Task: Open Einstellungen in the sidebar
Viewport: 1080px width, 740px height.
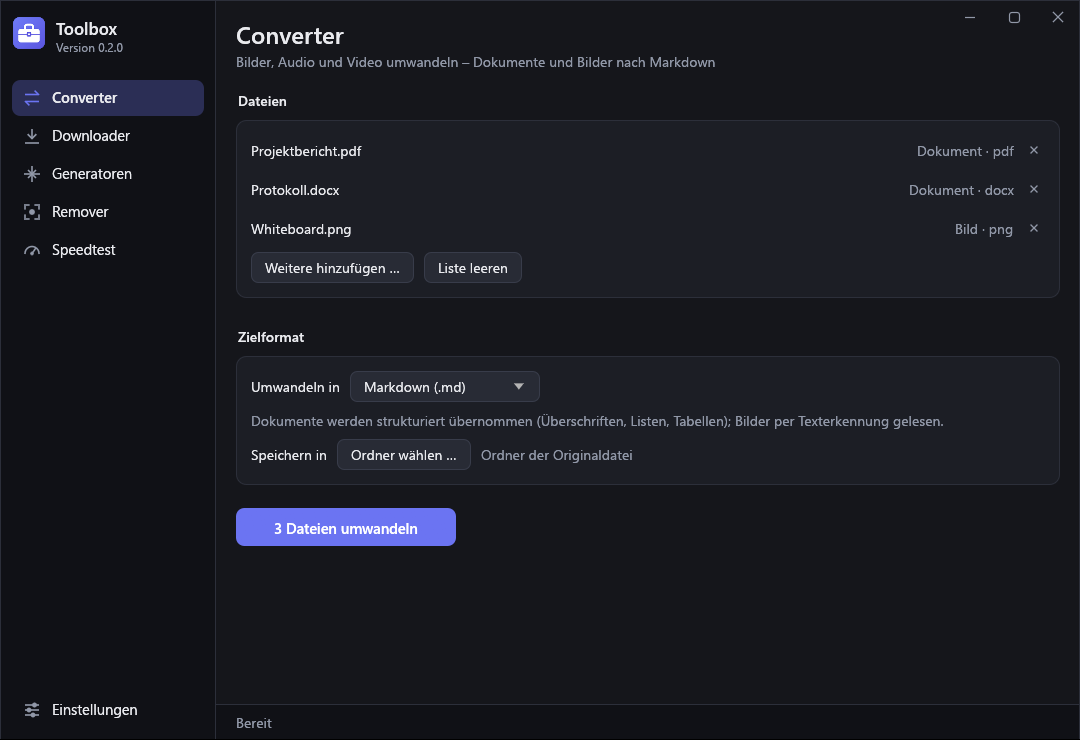Action: (108, 710)
